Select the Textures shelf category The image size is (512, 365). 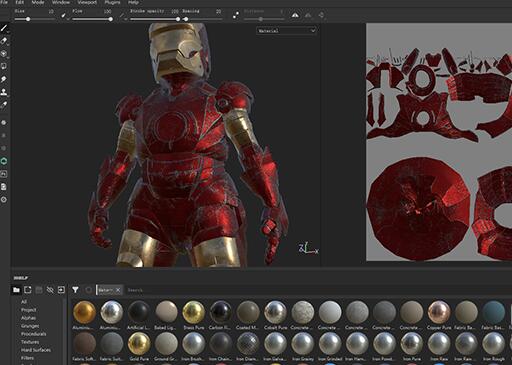click(30, 342)
